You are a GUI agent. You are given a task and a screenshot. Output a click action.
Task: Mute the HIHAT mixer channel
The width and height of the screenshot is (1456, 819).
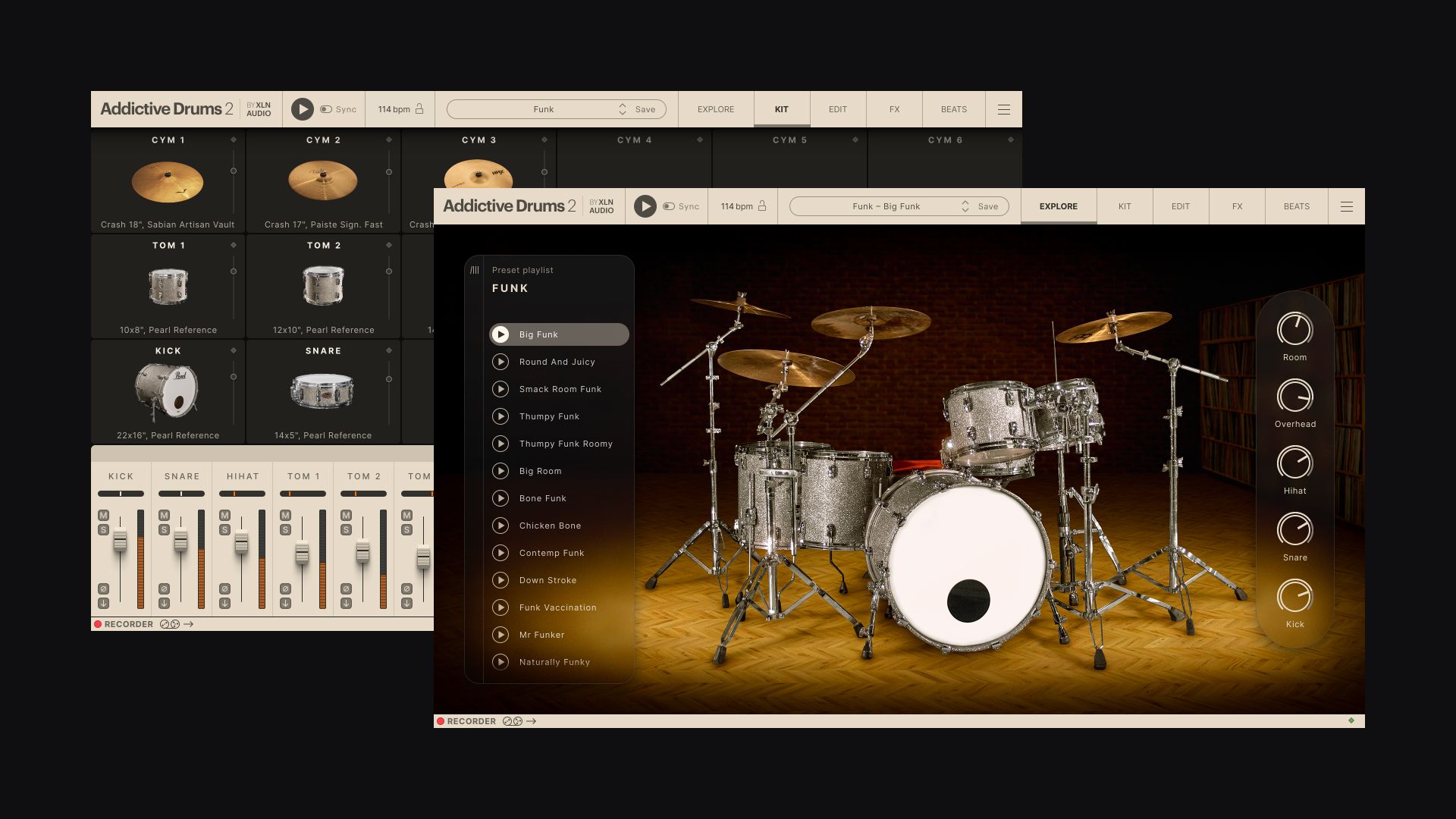pyautogui.click(x=224, y=515)
